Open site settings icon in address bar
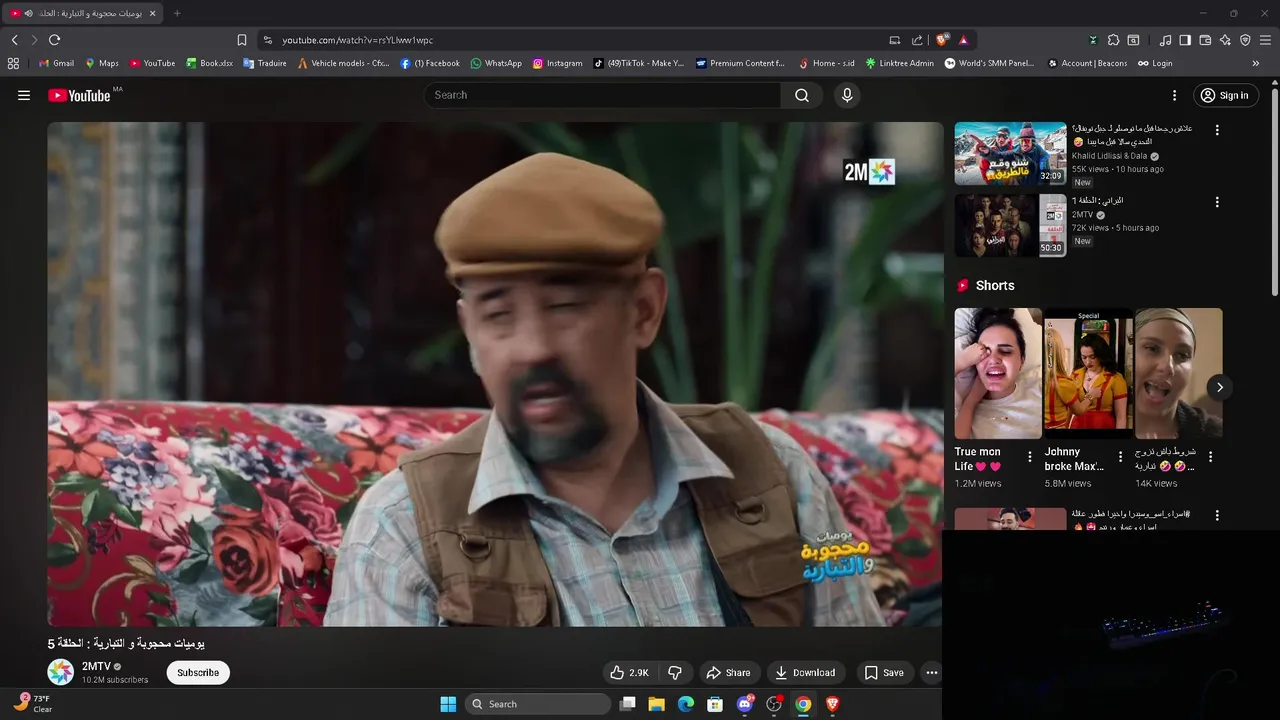The height and width of the screenshot is (720, 1280). [x=267, y=40]
